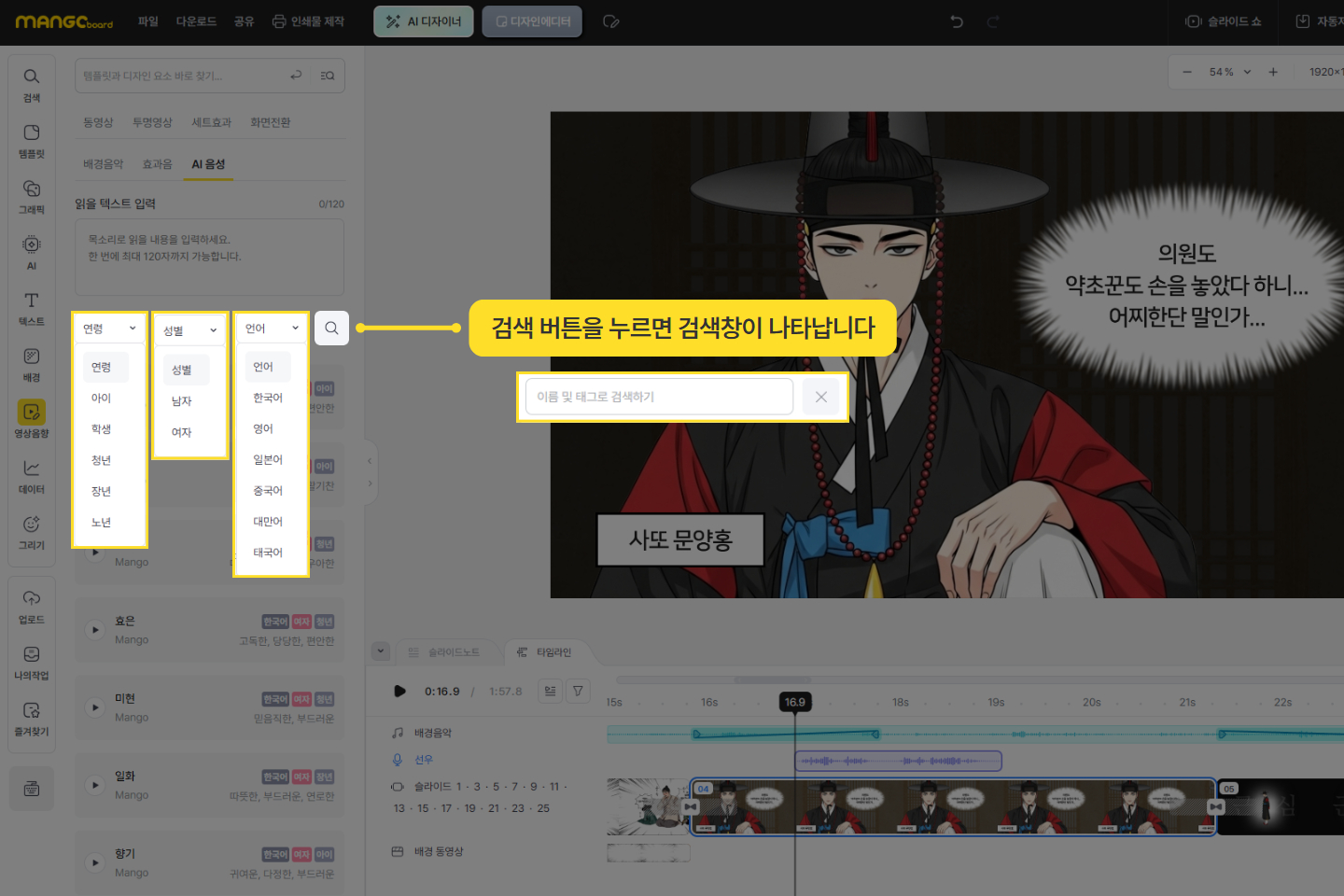The height and width of the screenshot is (896, 1344).
Task: Expand the 성별 dropdown
Action: click(189, 330)
